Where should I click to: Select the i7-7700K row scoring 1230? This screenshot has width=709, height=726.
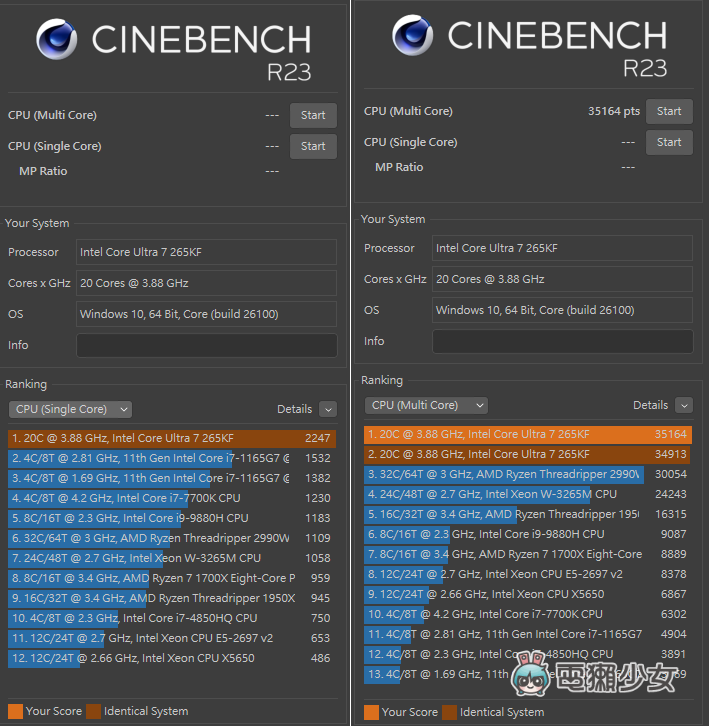click(x=171, y=498)
